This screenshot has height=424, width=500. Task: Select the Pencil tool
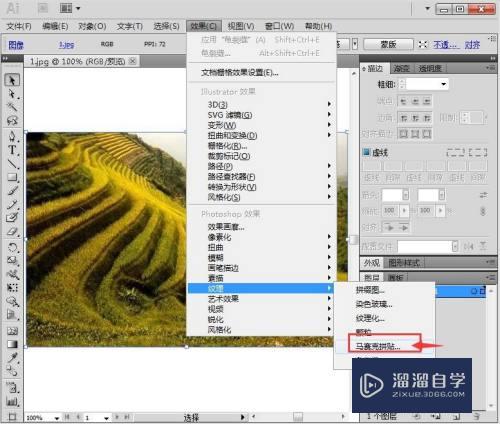12,204
